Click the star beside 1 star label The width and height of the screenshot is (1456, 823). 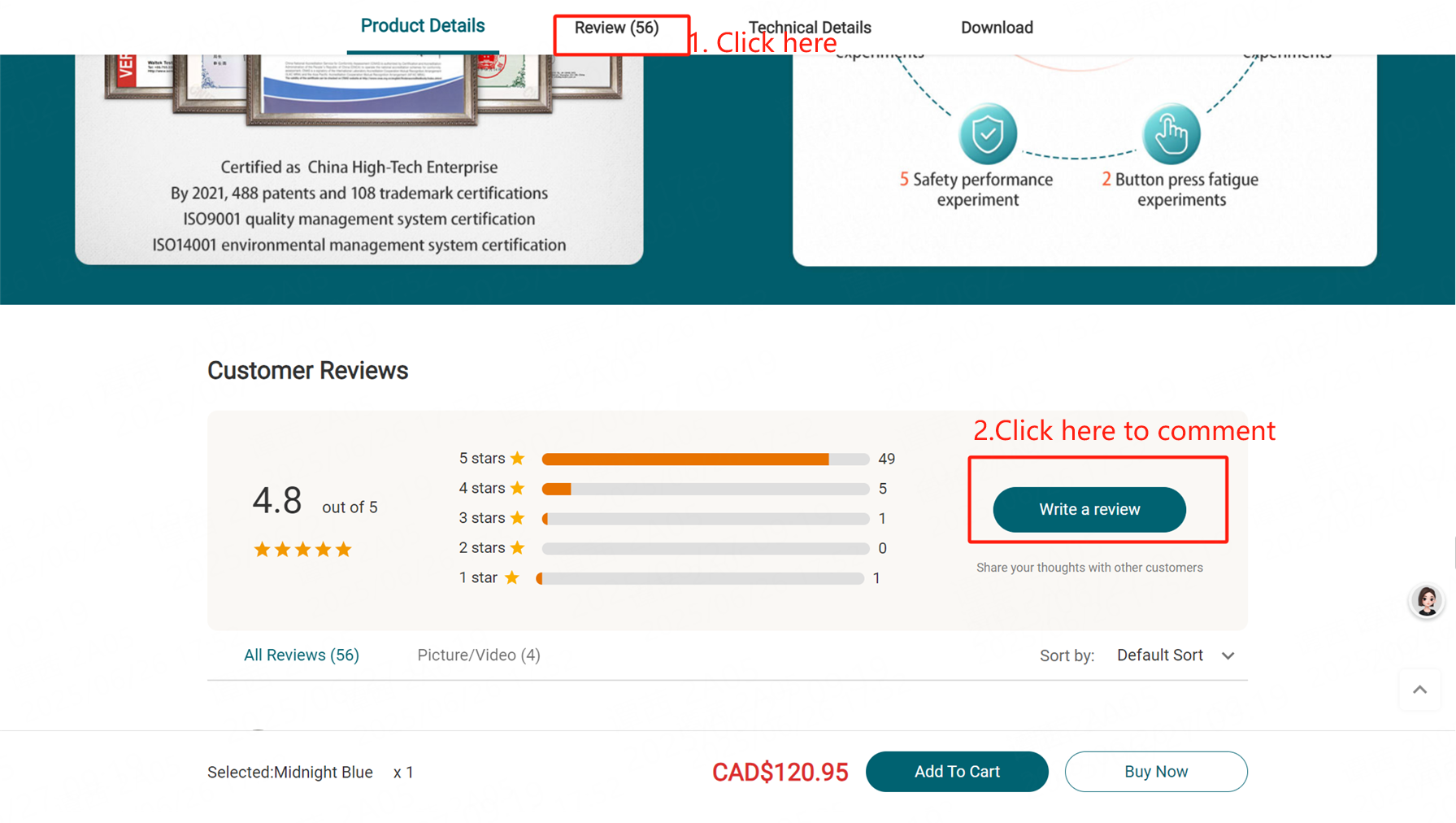[x=512, y=577]
